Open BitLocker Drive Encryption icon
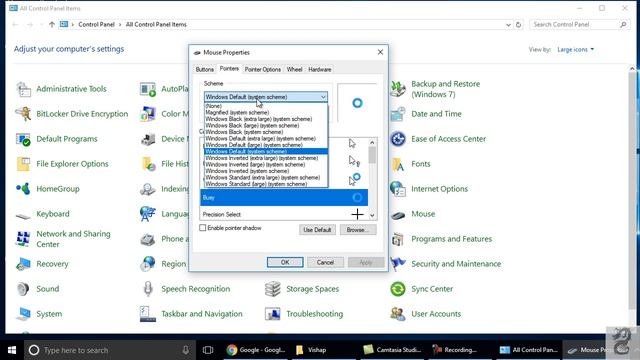Screen dimensions: 640x360 [23, 114]
